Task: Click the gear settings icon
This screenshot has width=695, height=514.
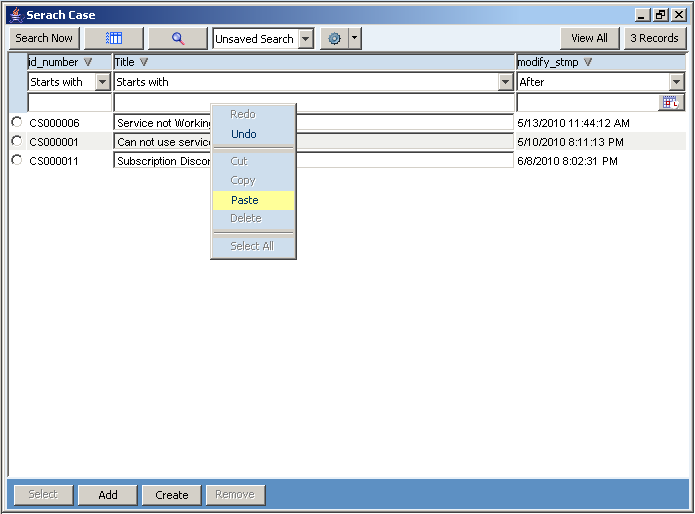Action: (x=334, y=38)
